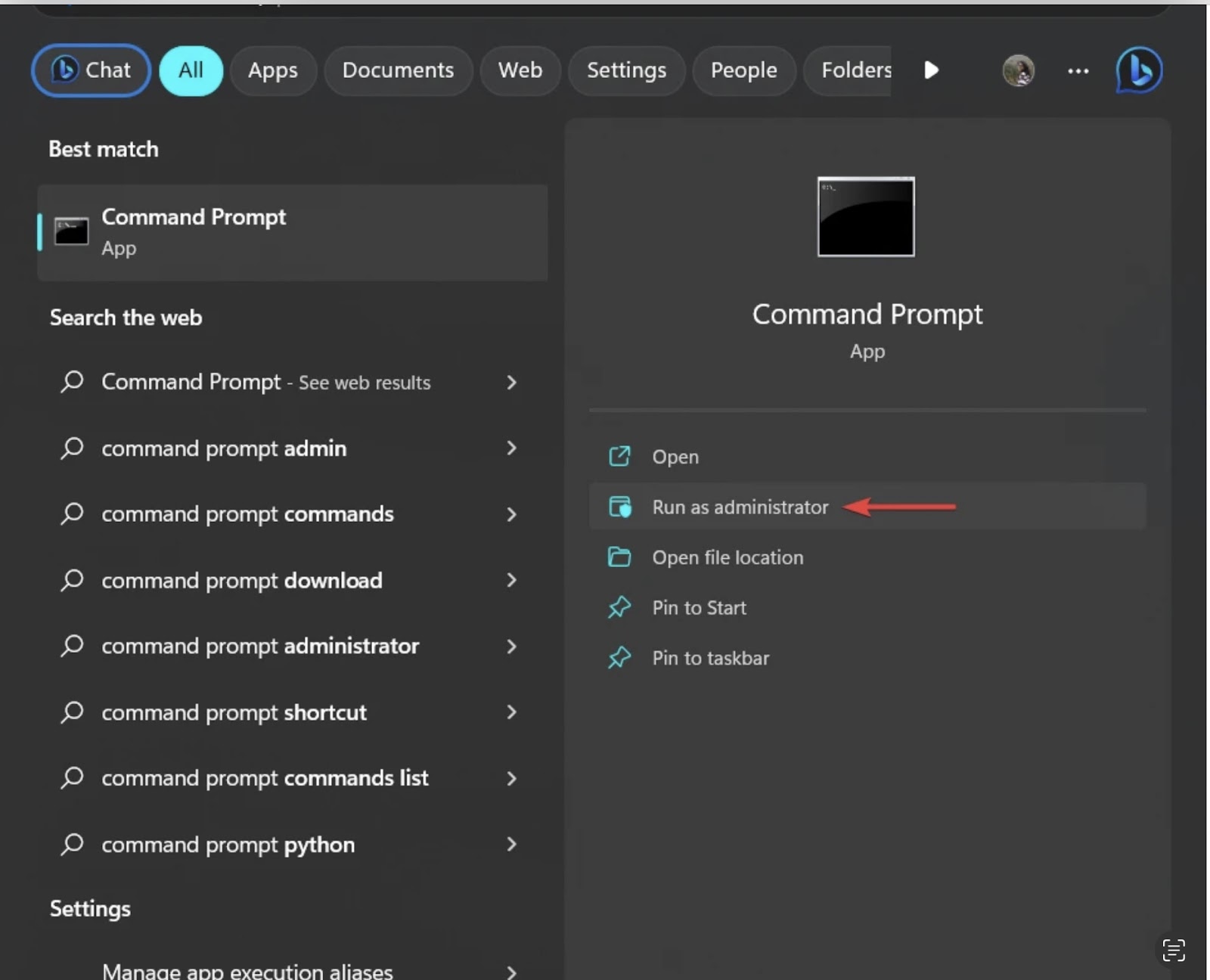Click search icon beside command prompt shortcut
Screen dimensions: 1210x980
tap(72, 712)
